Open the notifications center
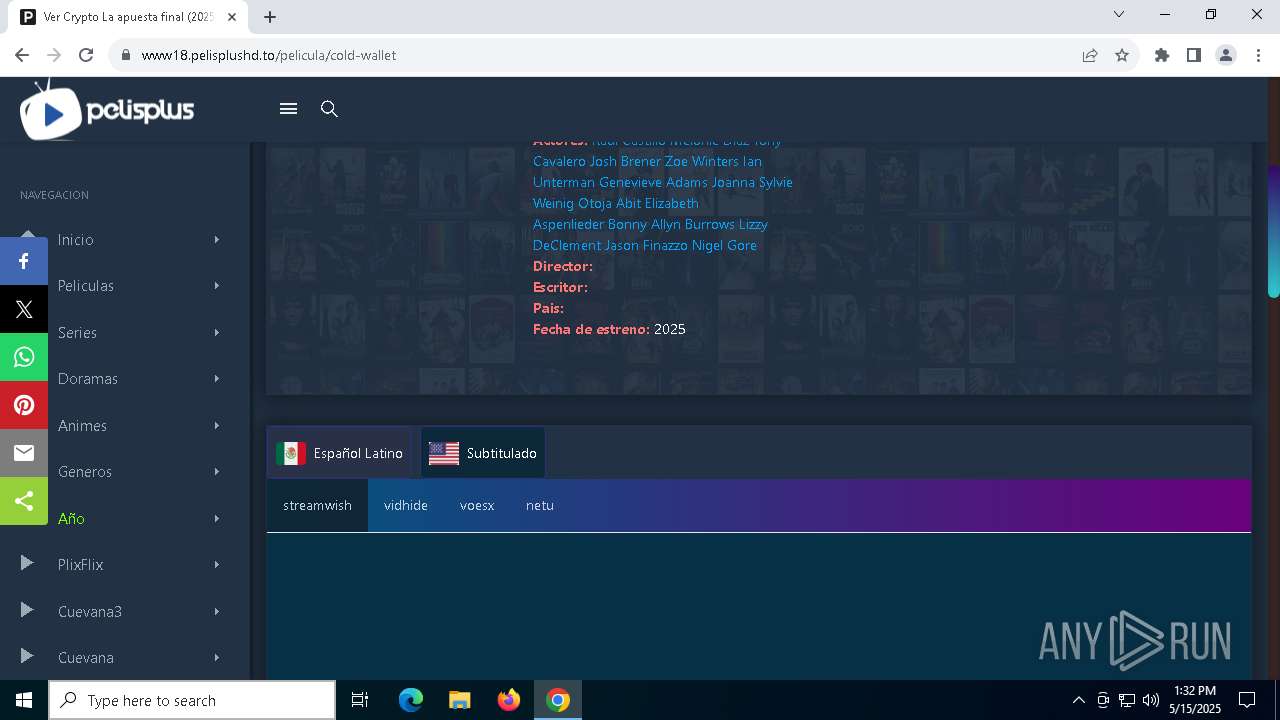1280x720 pixels. pyautogui.click(x=1247, y=700)
